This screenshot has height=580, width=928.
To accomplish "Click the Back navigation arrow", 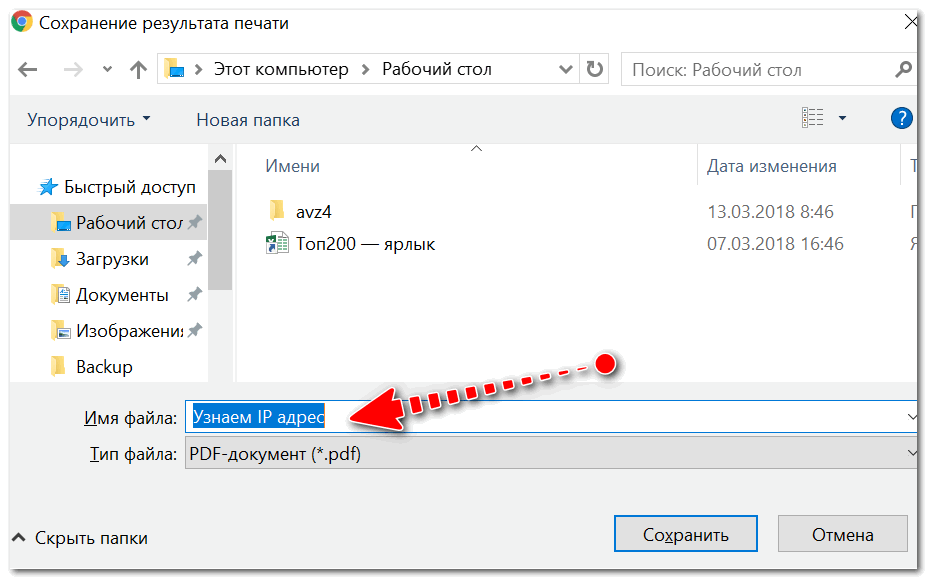I will coord(28,70).
